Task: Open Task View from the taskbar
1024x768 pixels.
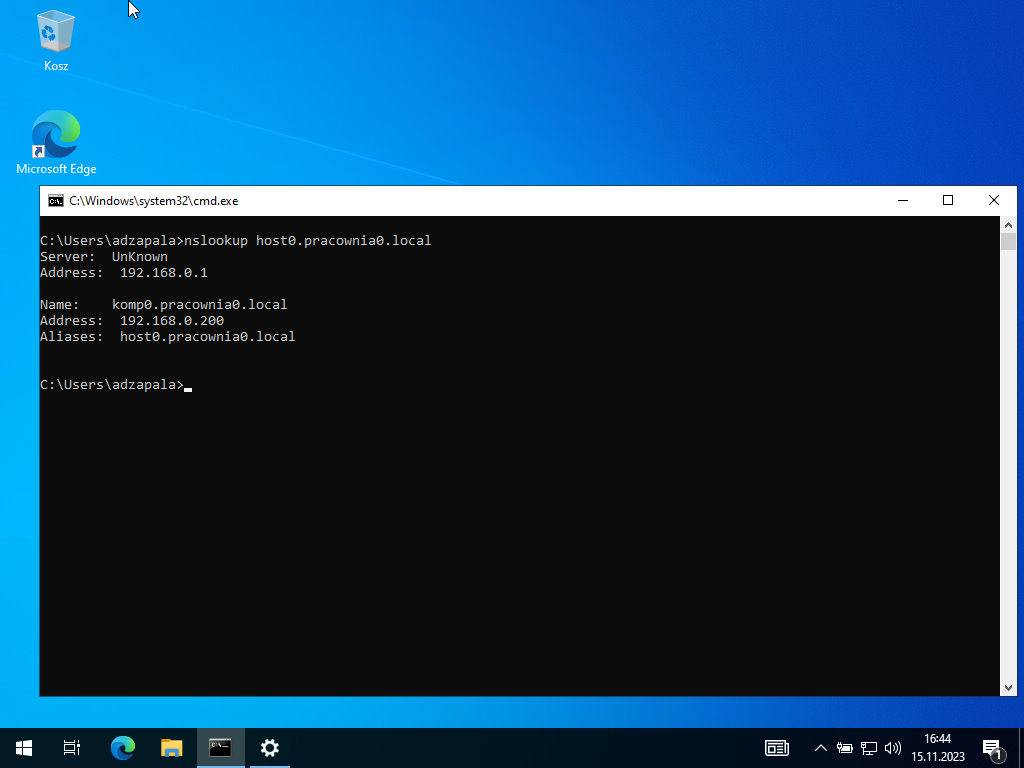Action: point(72,747)
